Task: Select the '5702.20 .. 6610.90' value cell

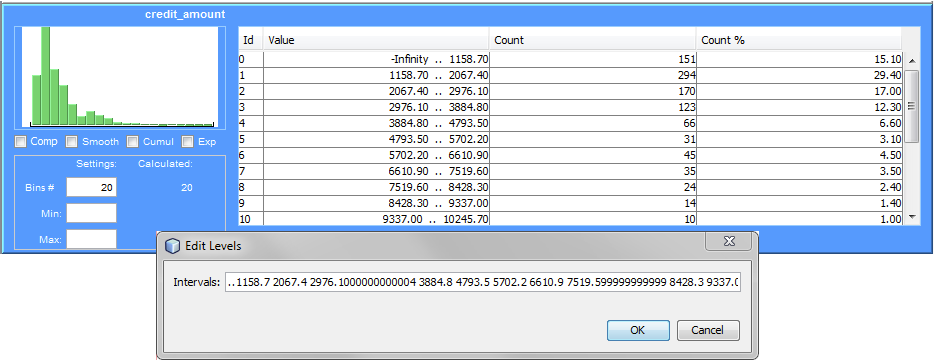Action: [376, 155]
